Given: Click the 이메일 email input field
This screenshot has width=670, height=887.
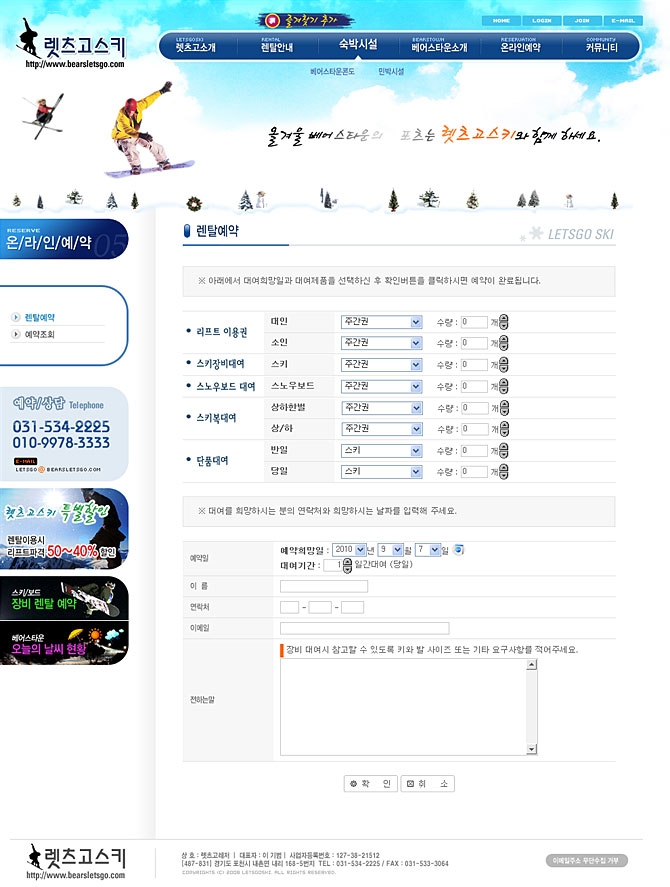Looking at the screenshot, I should pyautogui.click(x=364, y=628).
